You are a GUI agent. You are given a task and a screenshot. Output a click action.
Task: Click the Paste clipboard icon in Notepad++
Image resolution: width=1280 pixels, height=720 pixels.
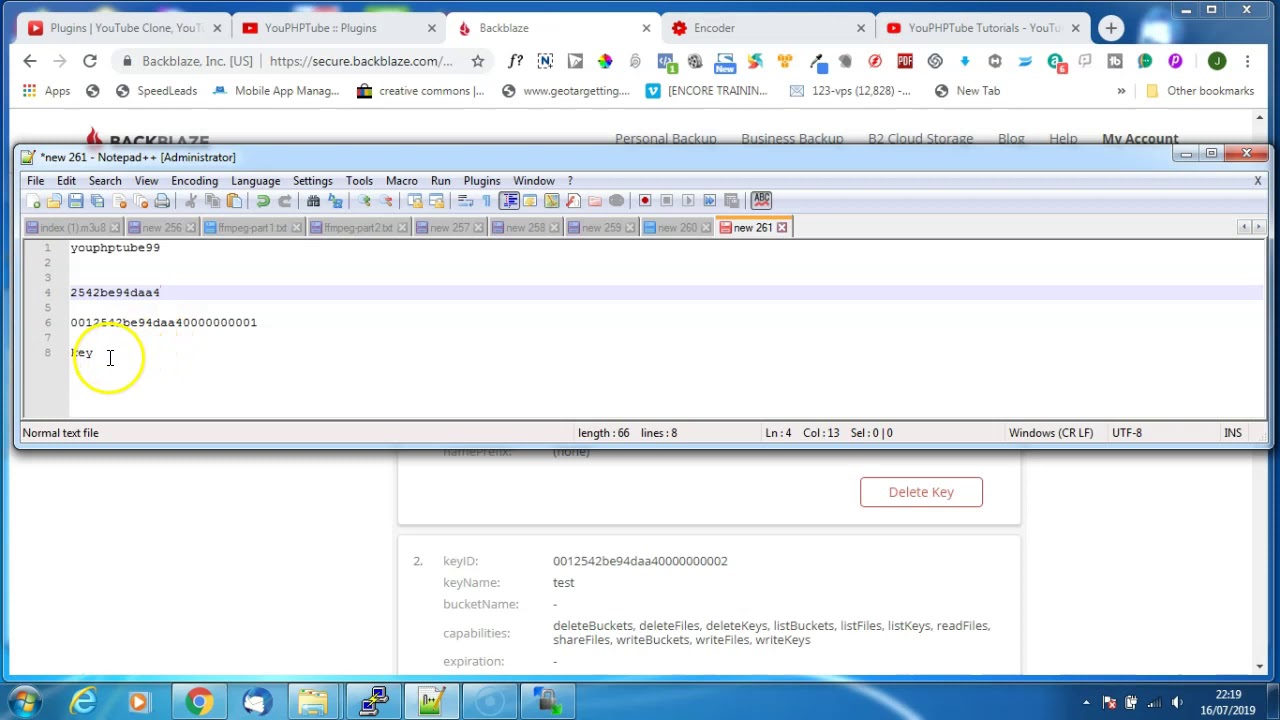pos(234,201)
